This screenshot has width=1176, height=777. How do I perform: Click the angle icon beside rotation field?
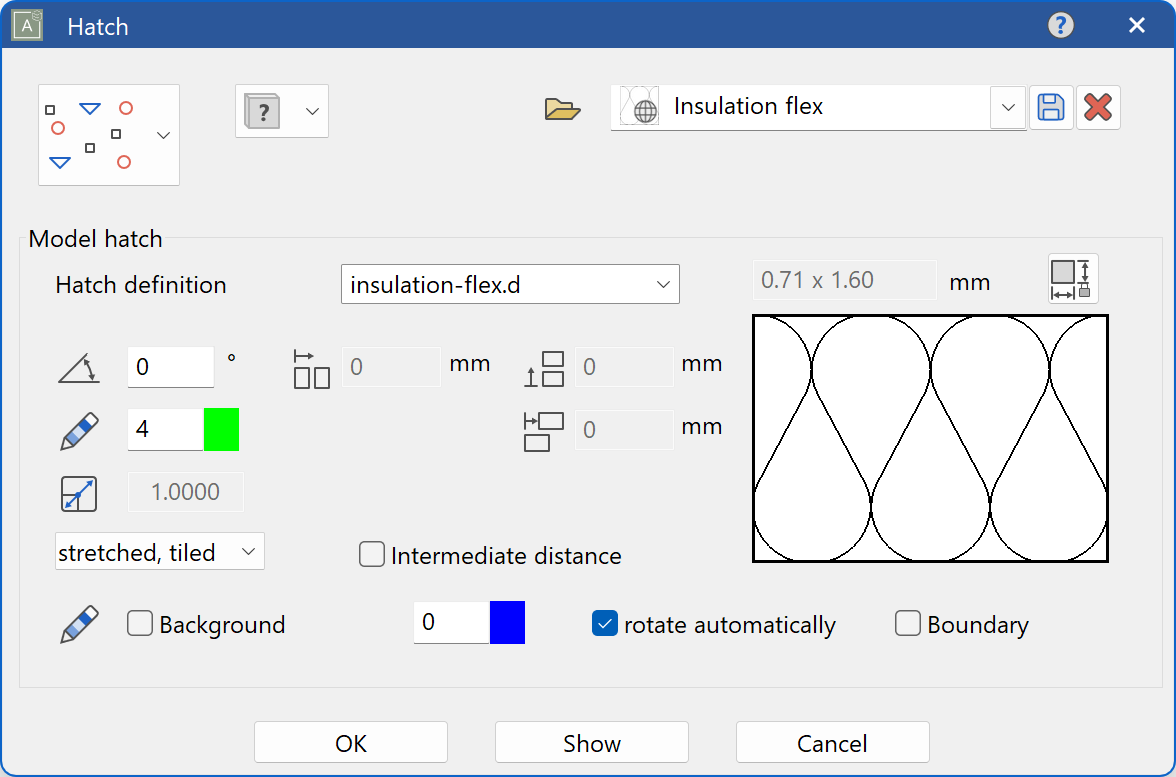coord(79,368)
